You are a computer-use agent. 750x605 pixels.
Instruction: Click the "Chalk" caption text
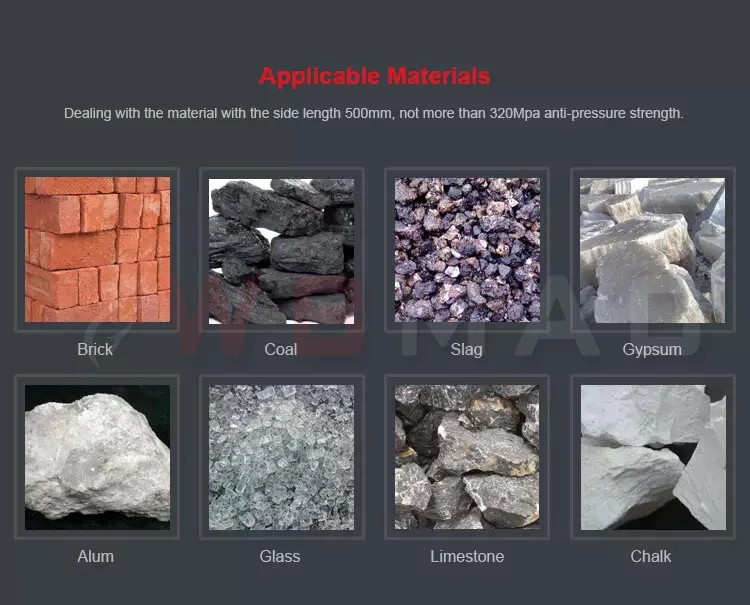651,557
